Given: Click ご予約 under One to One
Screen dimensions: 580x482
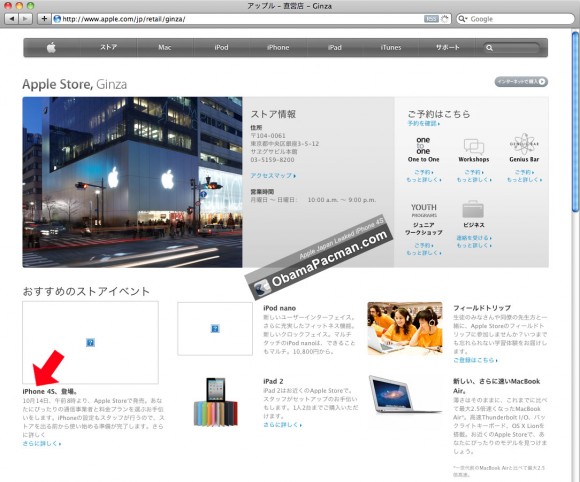Looking at the screenshot, I should coord(424,172).
